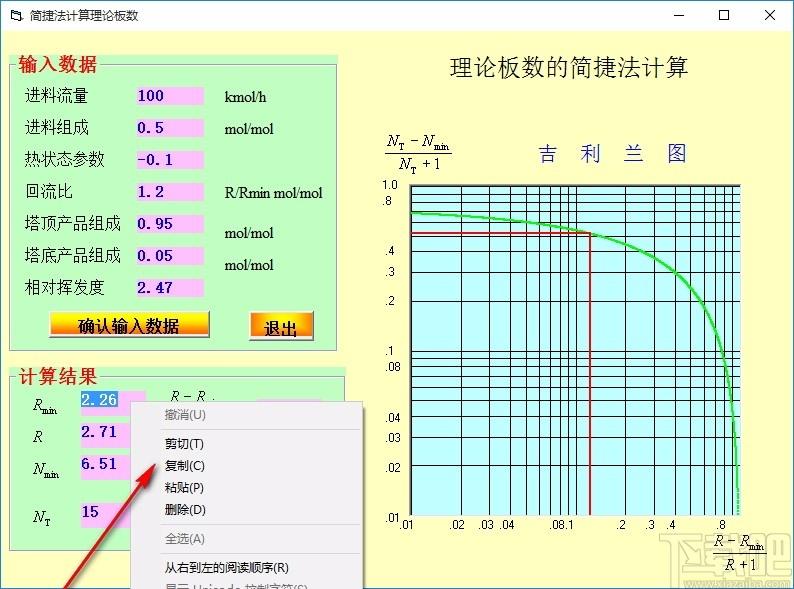Click the 计算结果 group title
Viewport: 794px width, 589px height.
(x=58, y=376)
